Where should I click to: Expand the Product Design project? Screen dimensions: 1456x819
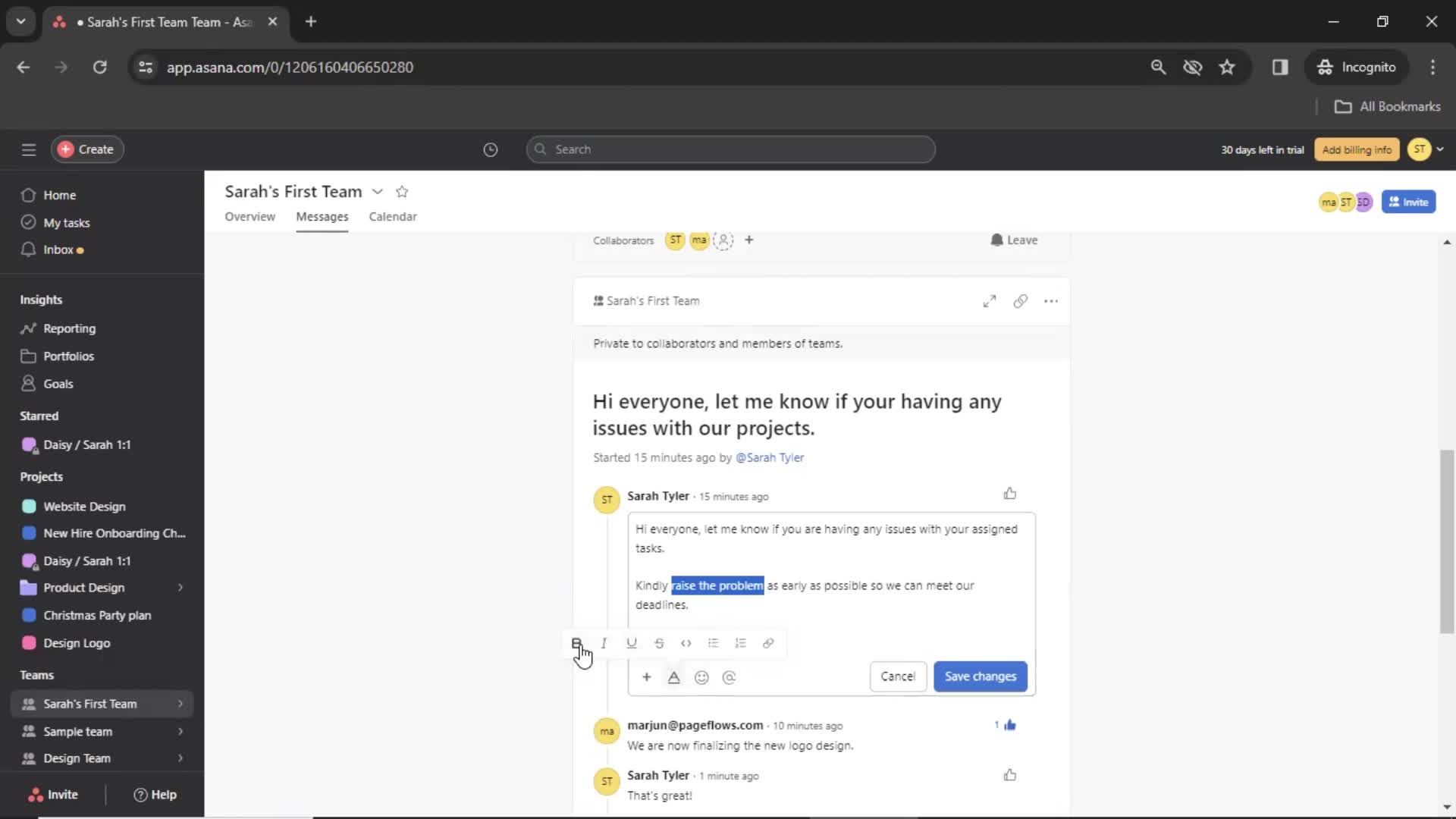pyautogui.click(x=179, y=587)
